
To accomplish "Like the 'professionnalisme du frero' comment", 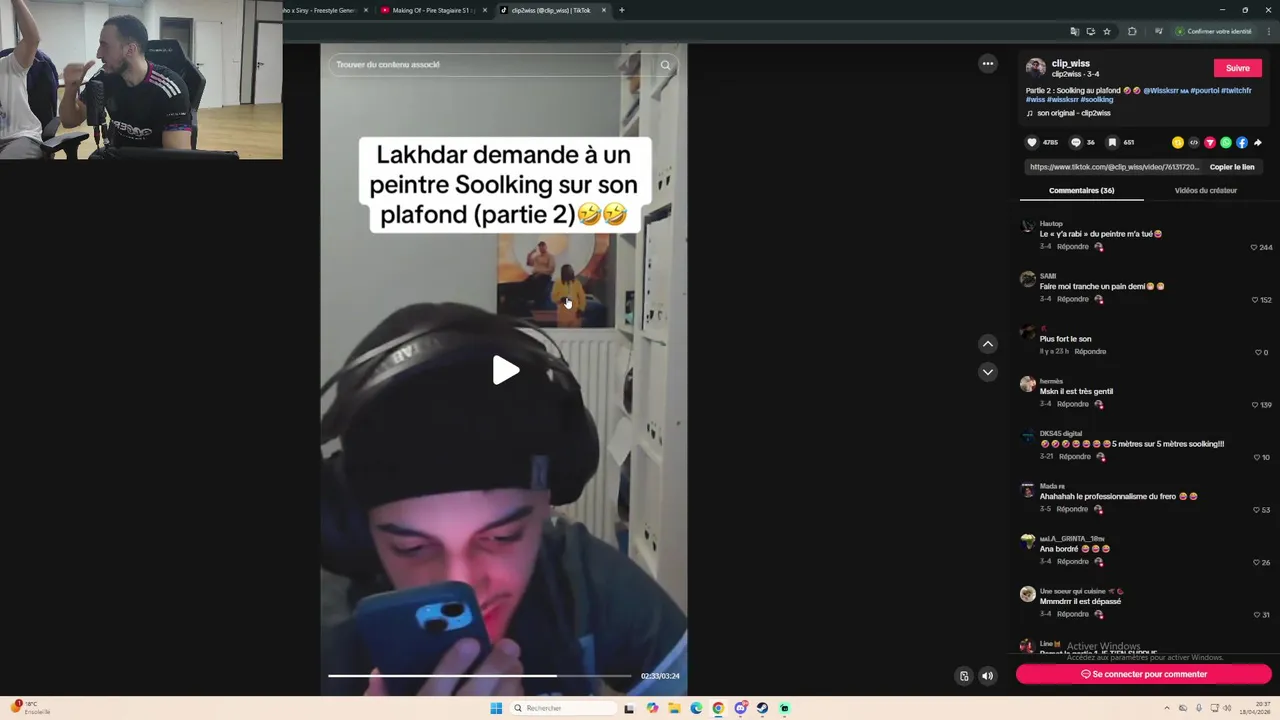I will pyautogui.click(x=1257, y=510).
